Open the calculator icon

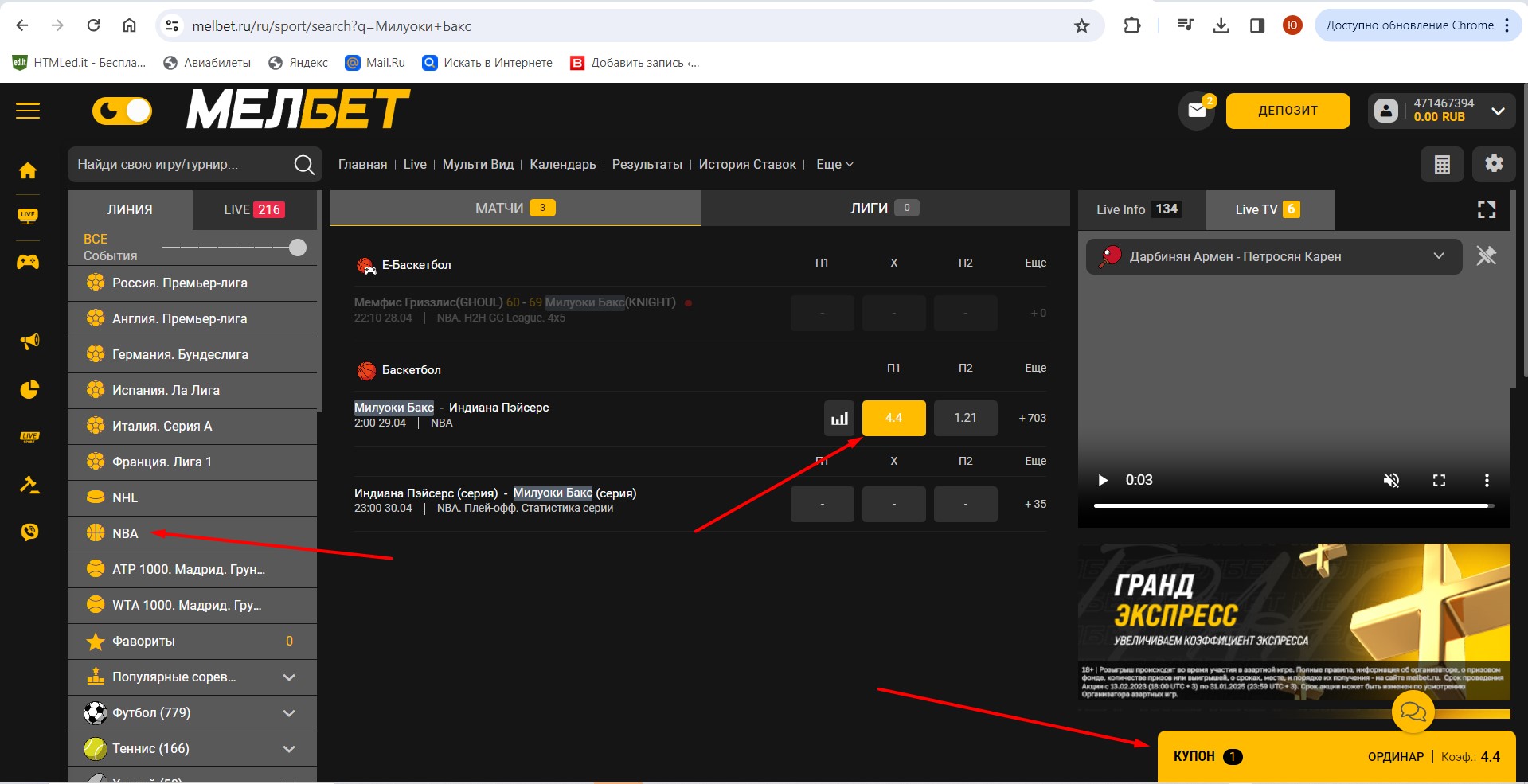tap(1442, 165)
